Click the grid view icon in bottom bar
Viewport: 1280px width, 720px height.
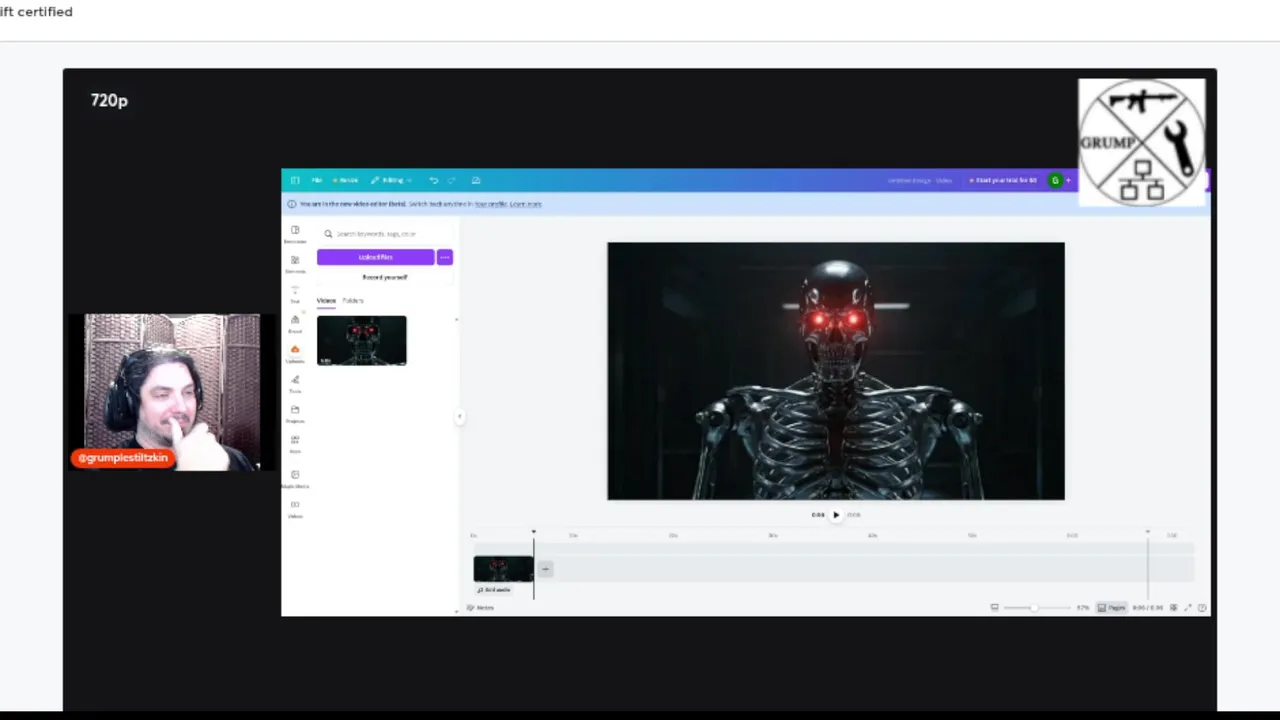[x=1173, y=608]
